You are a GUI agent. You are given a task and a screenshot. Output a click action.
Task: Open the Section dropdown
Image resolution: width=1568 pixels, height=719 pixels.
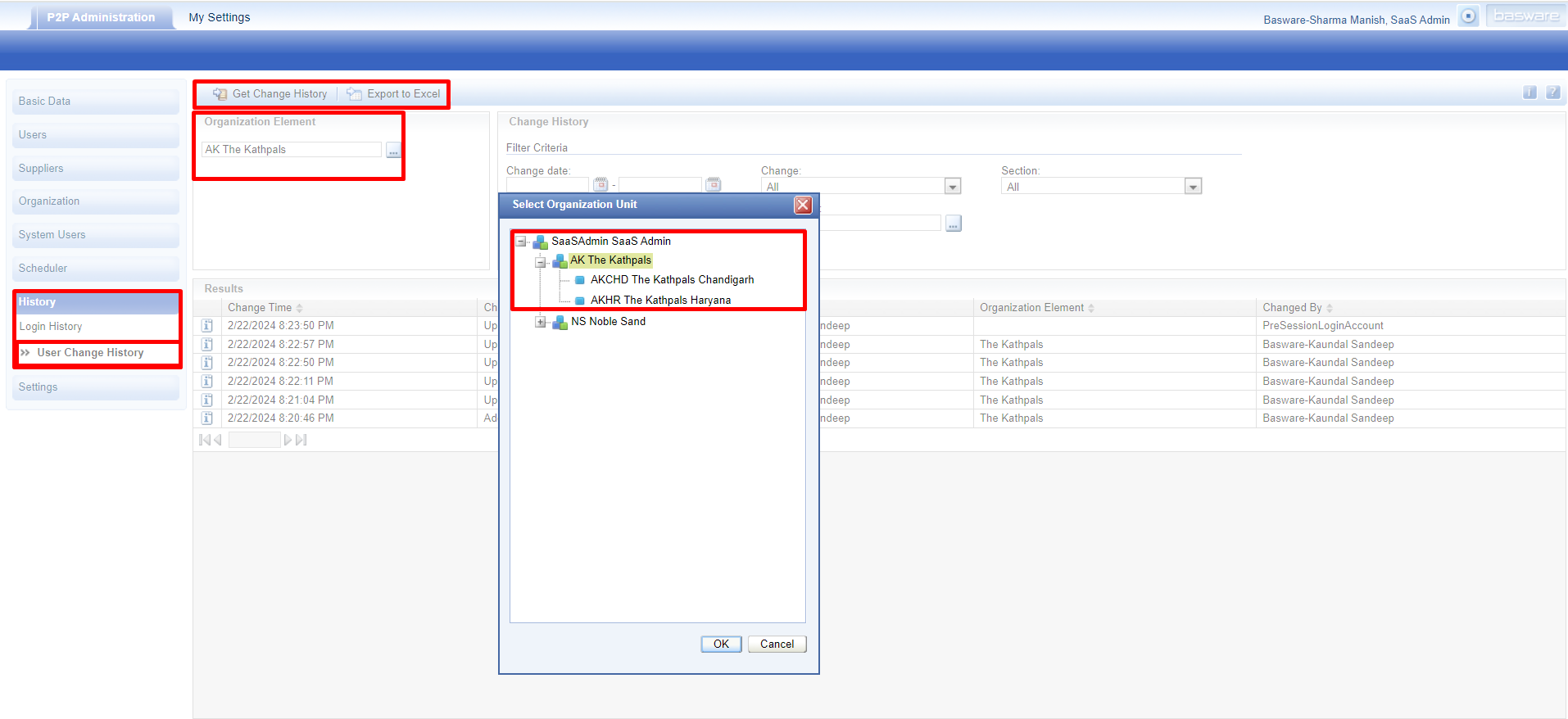click(1193, 187)
